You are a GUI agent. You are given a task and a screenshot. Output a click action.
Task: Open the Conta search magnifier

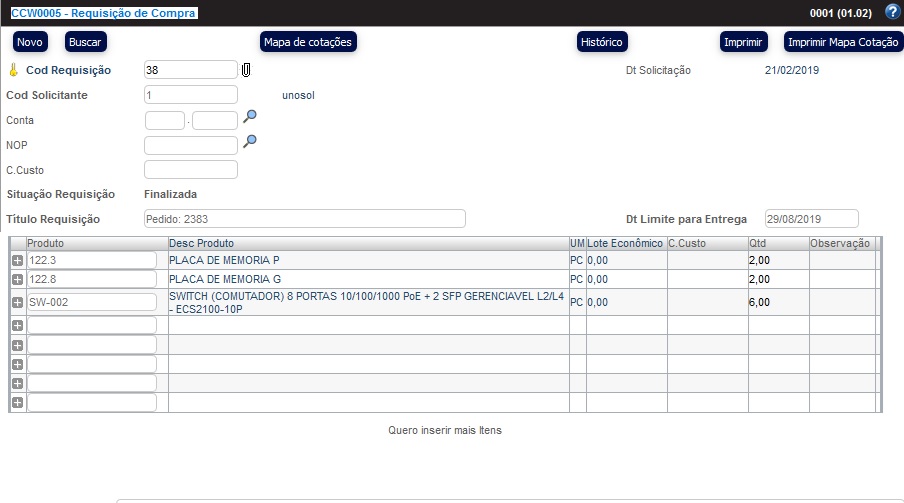click(x=250, y=116)
